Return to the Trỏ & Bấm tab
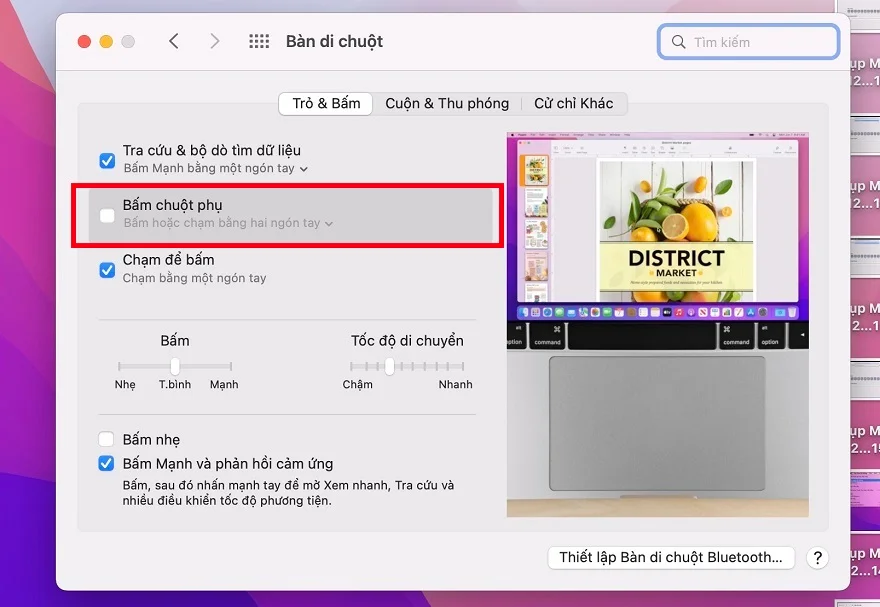This screenshot has width=880, height=607. click(x=325, y=103)
